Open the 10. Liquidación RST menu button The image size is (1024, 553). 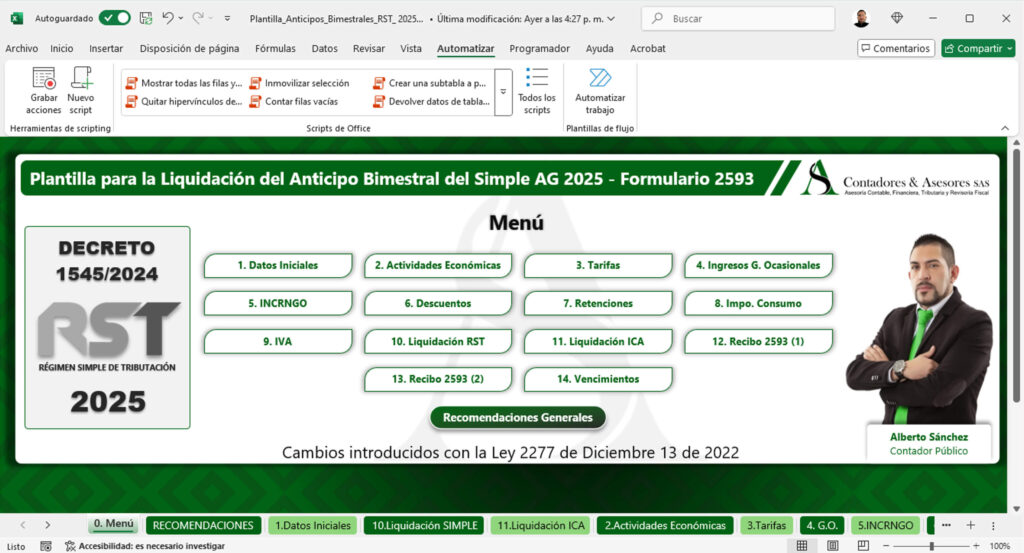click(438, 342)
